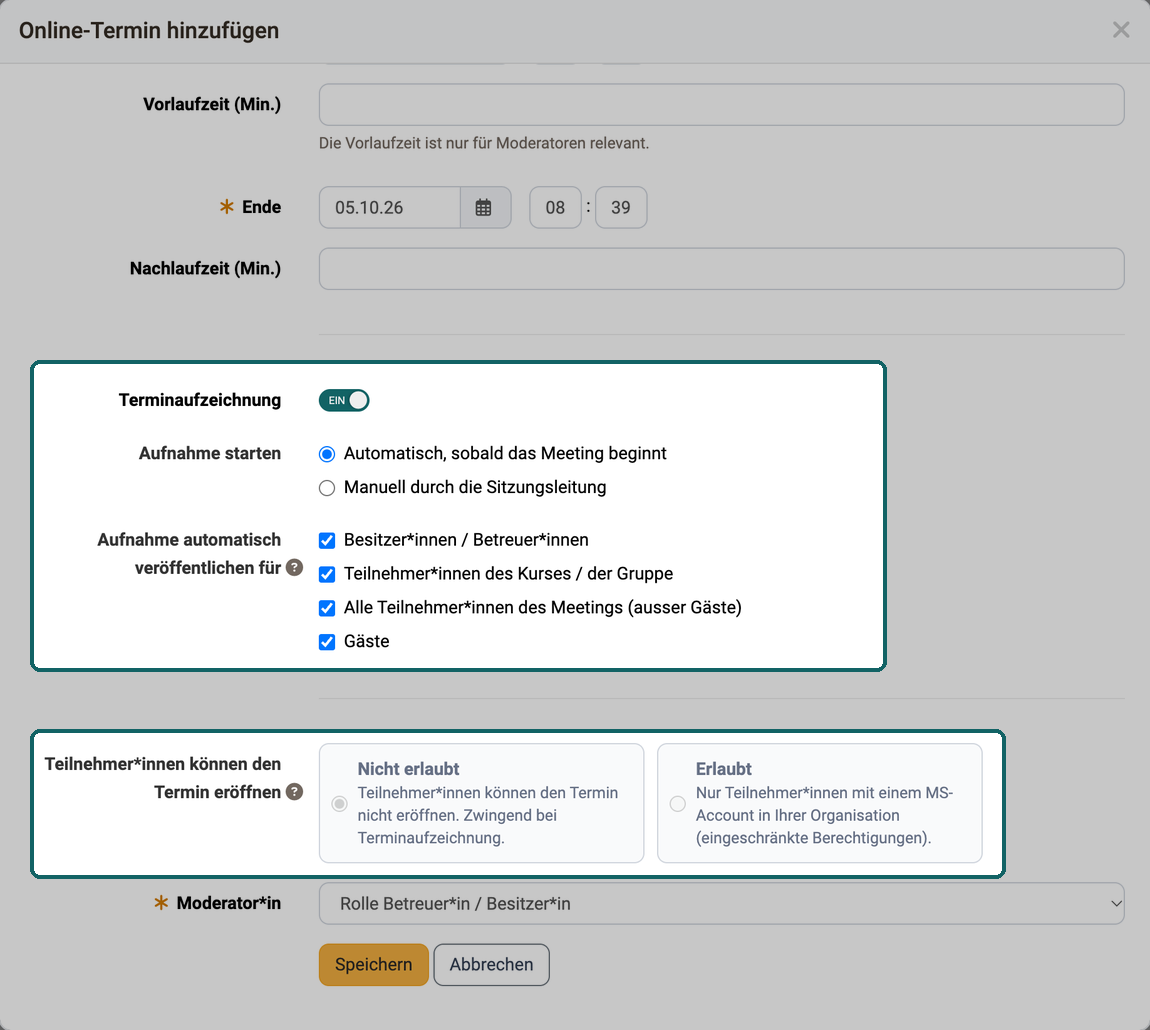Select the Nicht erlaubt radio option
Viewport: 1150px width, 1030px height.
(x=339, y=803)
